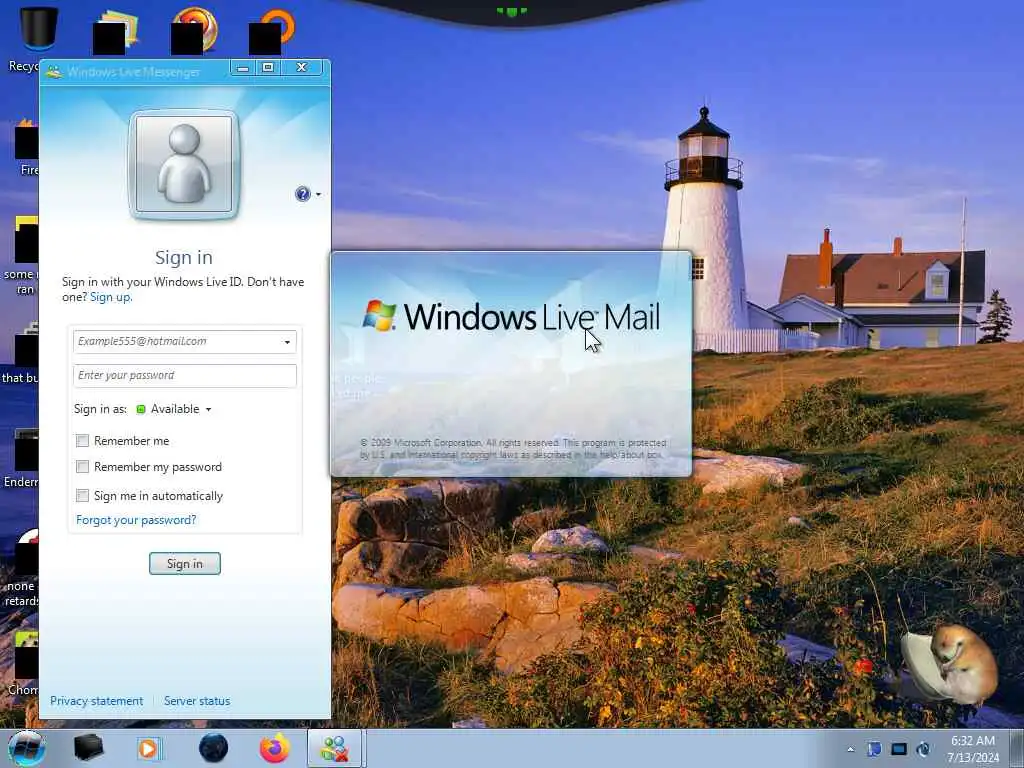The width and height of the screenshot is (1024, 768).
Task: Expand the help menu arrow
Action: click(x=318, y=195)
